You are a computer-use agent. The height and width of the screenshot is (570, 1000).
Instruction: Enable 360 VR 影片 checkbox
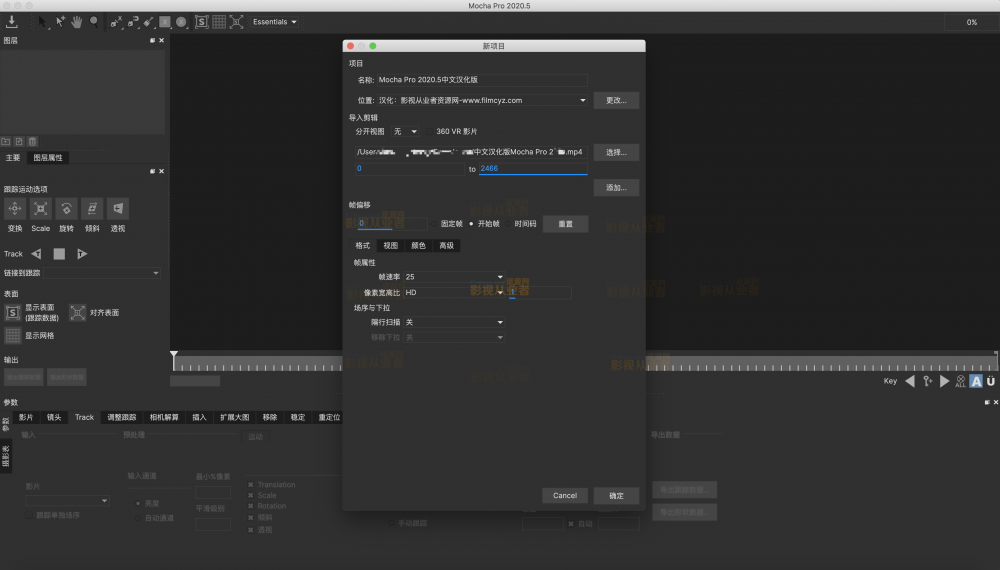coord(429,131)
